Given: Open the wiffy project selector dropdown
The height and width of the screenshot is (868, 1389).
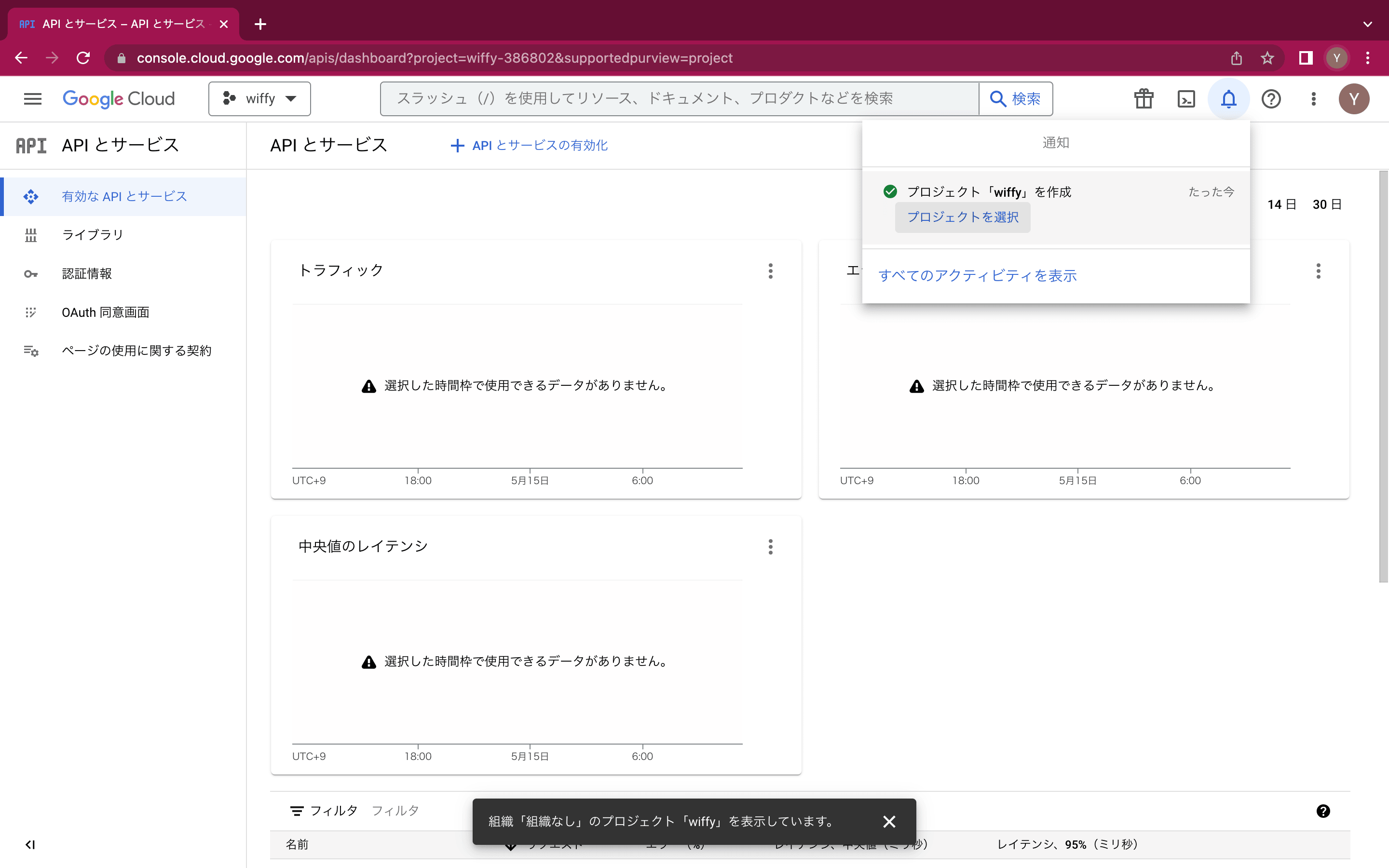Looking at the screenshot, I should pyautogui.click(x=259, y=99).
